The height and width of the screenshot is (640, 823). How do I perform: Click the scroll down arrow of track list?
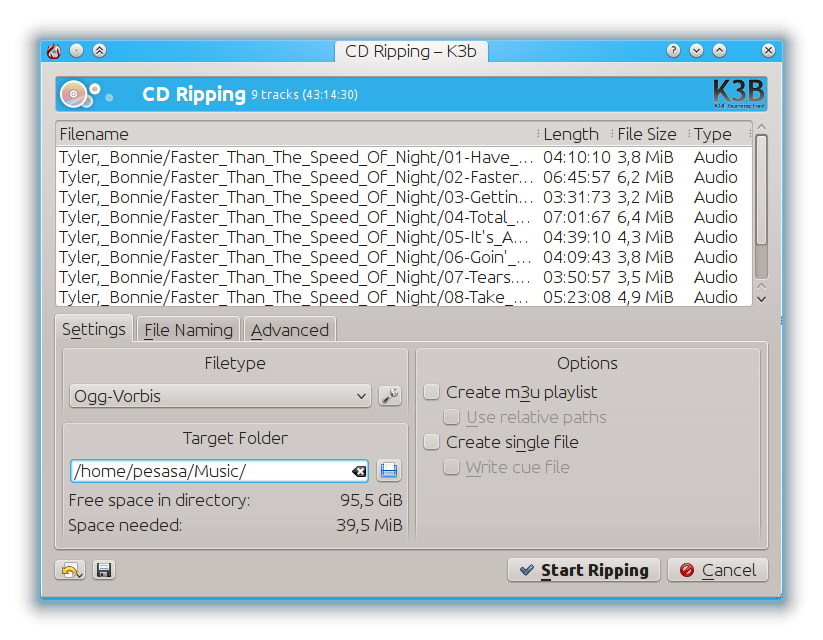(762, 299)
